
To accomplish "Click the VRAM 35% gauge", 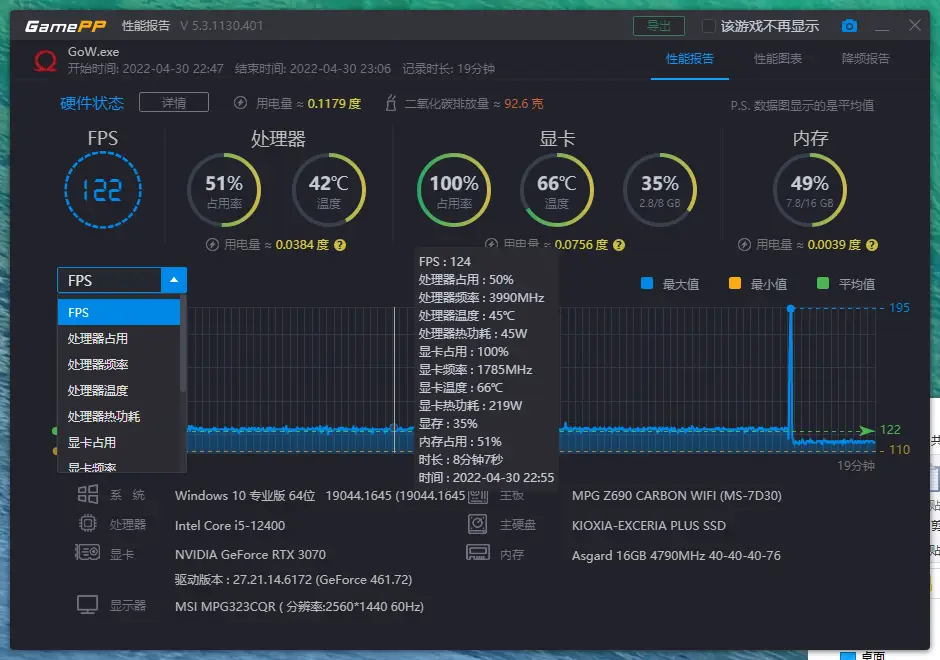I will pyautogui.click(x=660, y=190).
